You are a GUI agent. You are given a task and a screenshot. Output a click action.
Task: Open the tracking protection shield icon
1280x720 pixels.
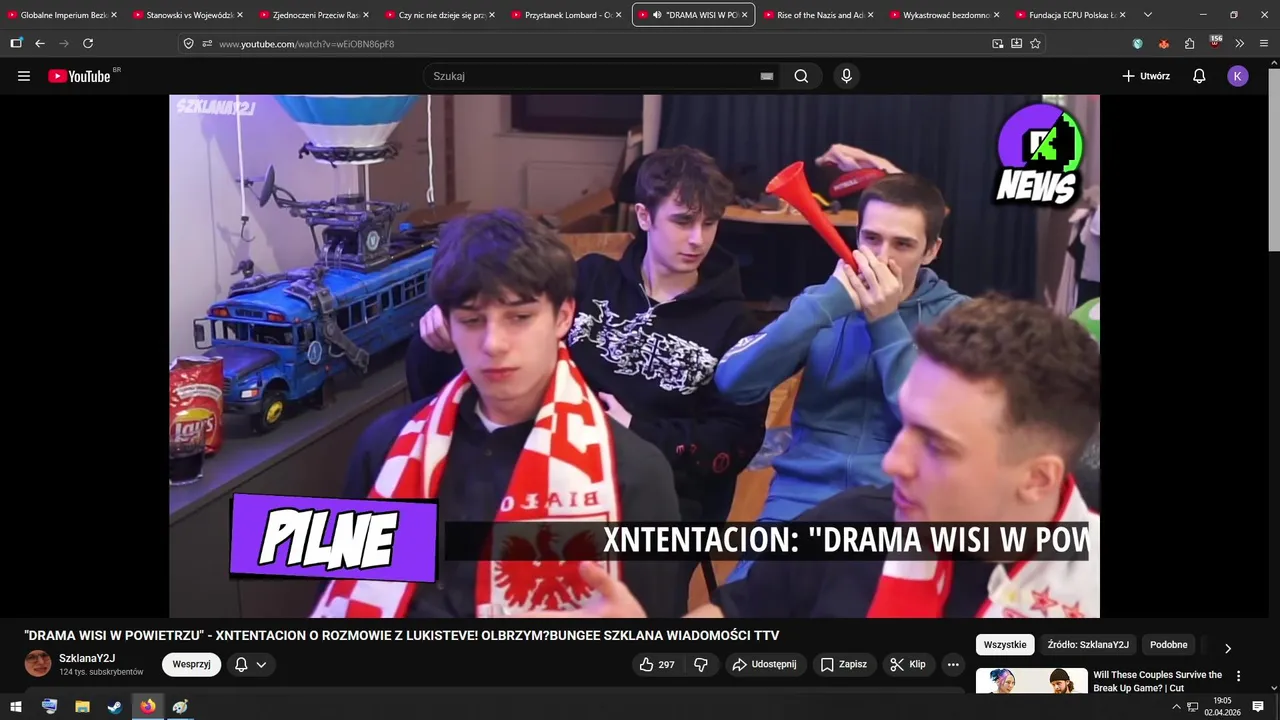click(188, 43)
